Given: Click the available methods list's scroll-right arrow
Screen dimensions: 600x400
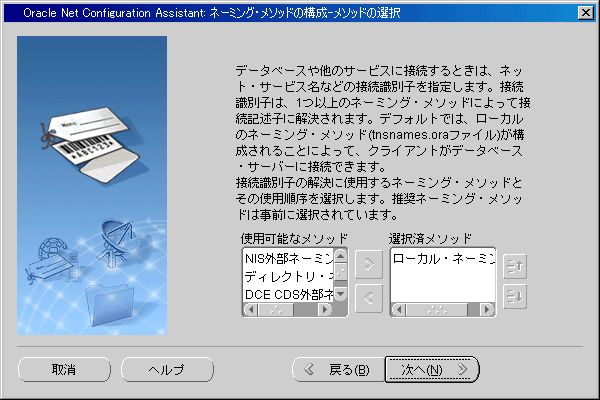Looking at the screenshot, I should point(325,309).
